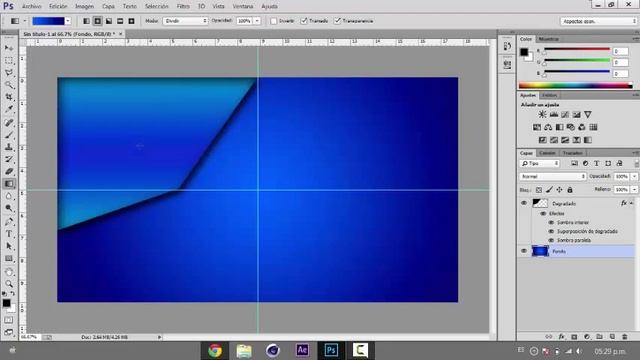Screen dimensions: 640x360
Task: Switch to the Estilos tab
Action: point(549,95)
